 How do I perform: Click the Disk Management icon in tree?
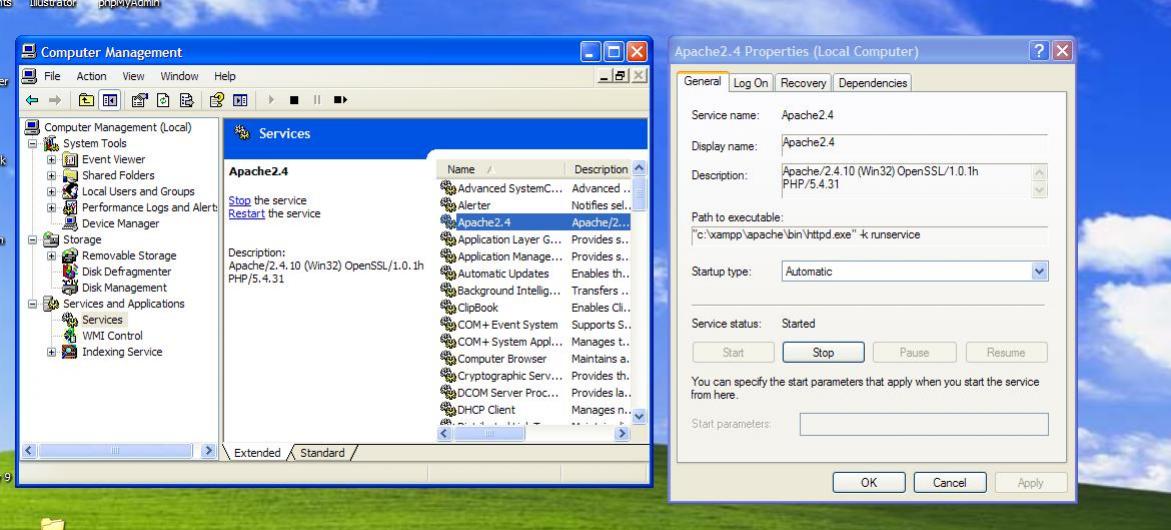(70, 287)
